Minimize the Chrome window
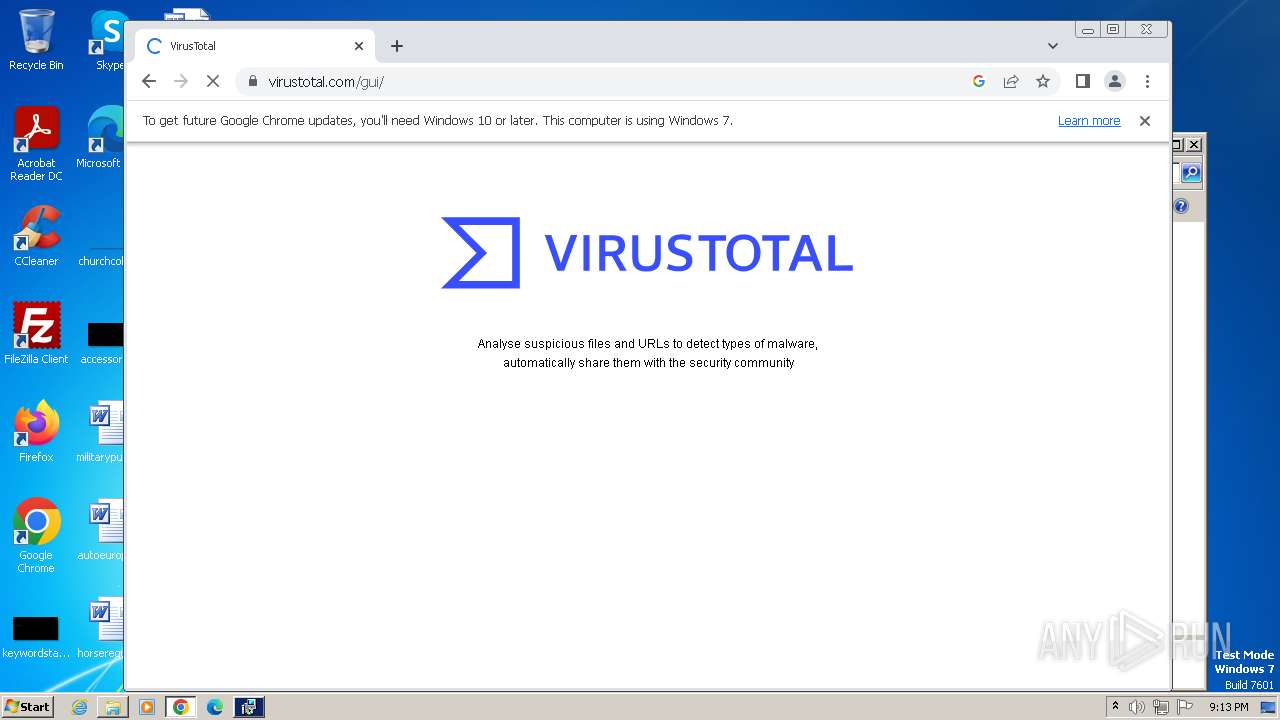Image resolution: width=1280 pixels, height=720 pixels. click(1087, 30)
